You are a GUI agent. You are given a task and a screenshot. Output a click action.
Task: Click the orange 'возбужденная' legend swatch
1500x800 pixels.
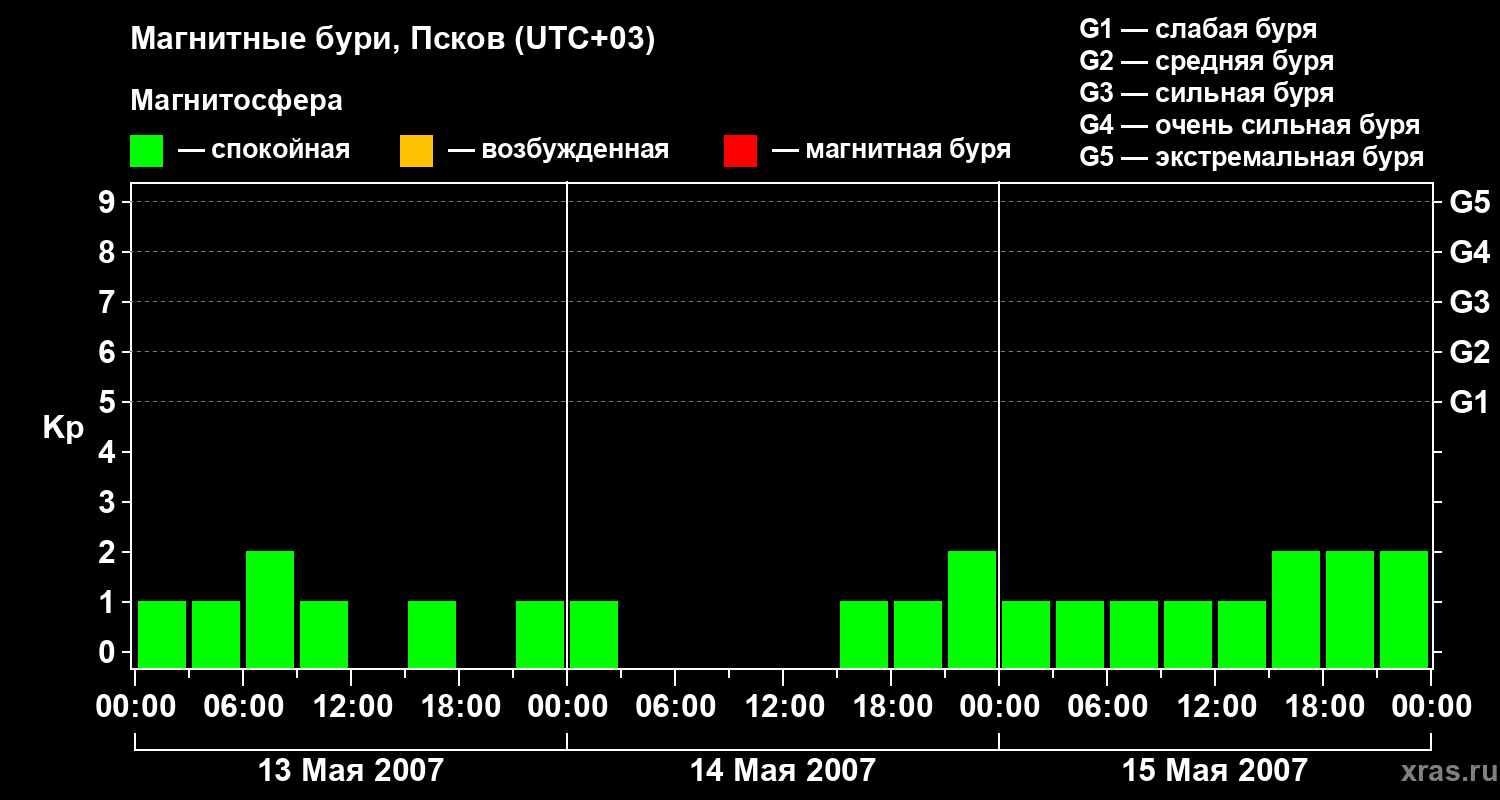416,151
